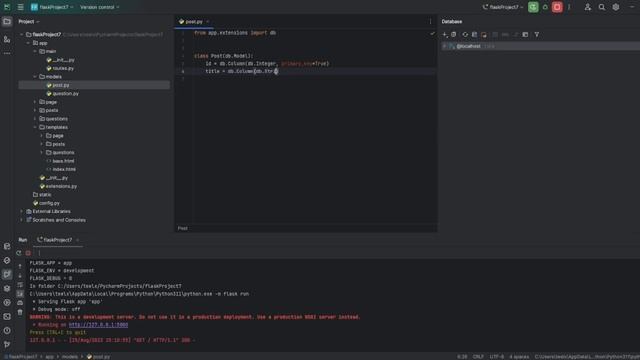This screenshot has height=360, width=640.
Task: Open the Project tool window icon
Action: (x=7, y=22)
